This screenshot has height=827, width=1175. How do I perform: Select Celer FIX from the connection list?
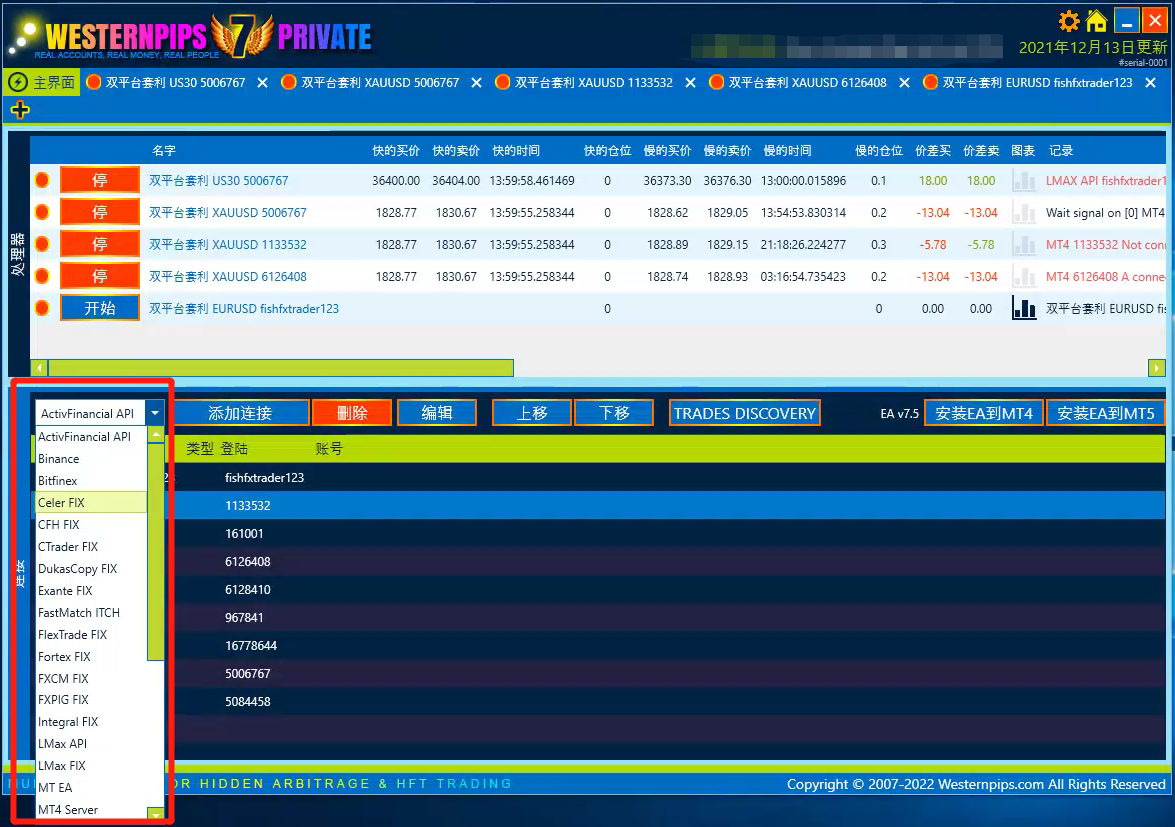(91, 503)
